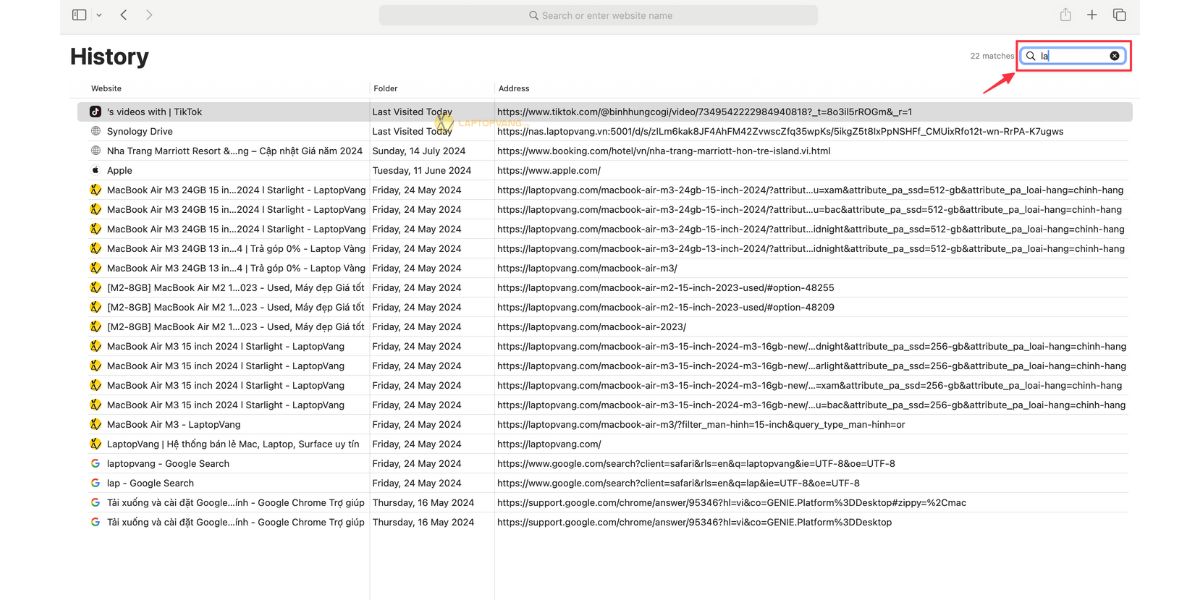Select the "'s videos with | TikTok" entry

click(x=154, y=112)
